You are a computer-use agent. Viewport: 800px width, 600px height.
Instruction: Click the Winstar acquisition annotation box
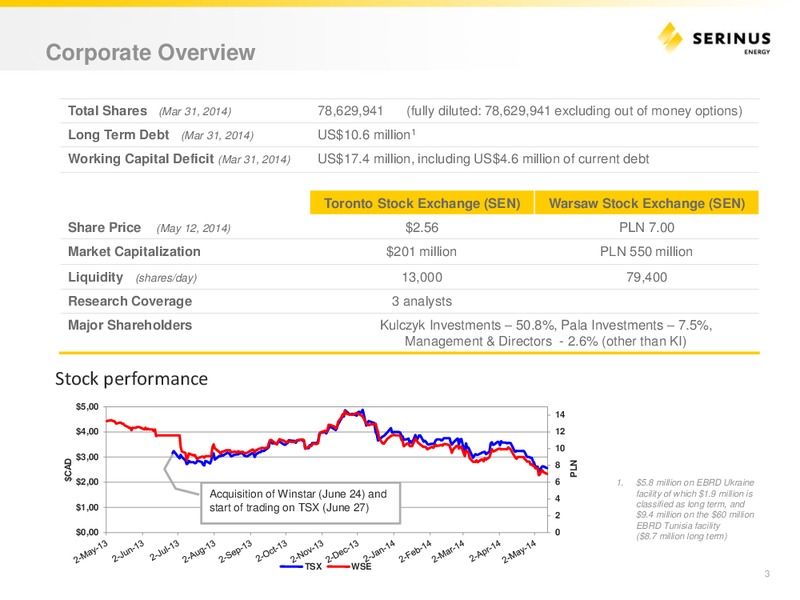tap(301, 503)
